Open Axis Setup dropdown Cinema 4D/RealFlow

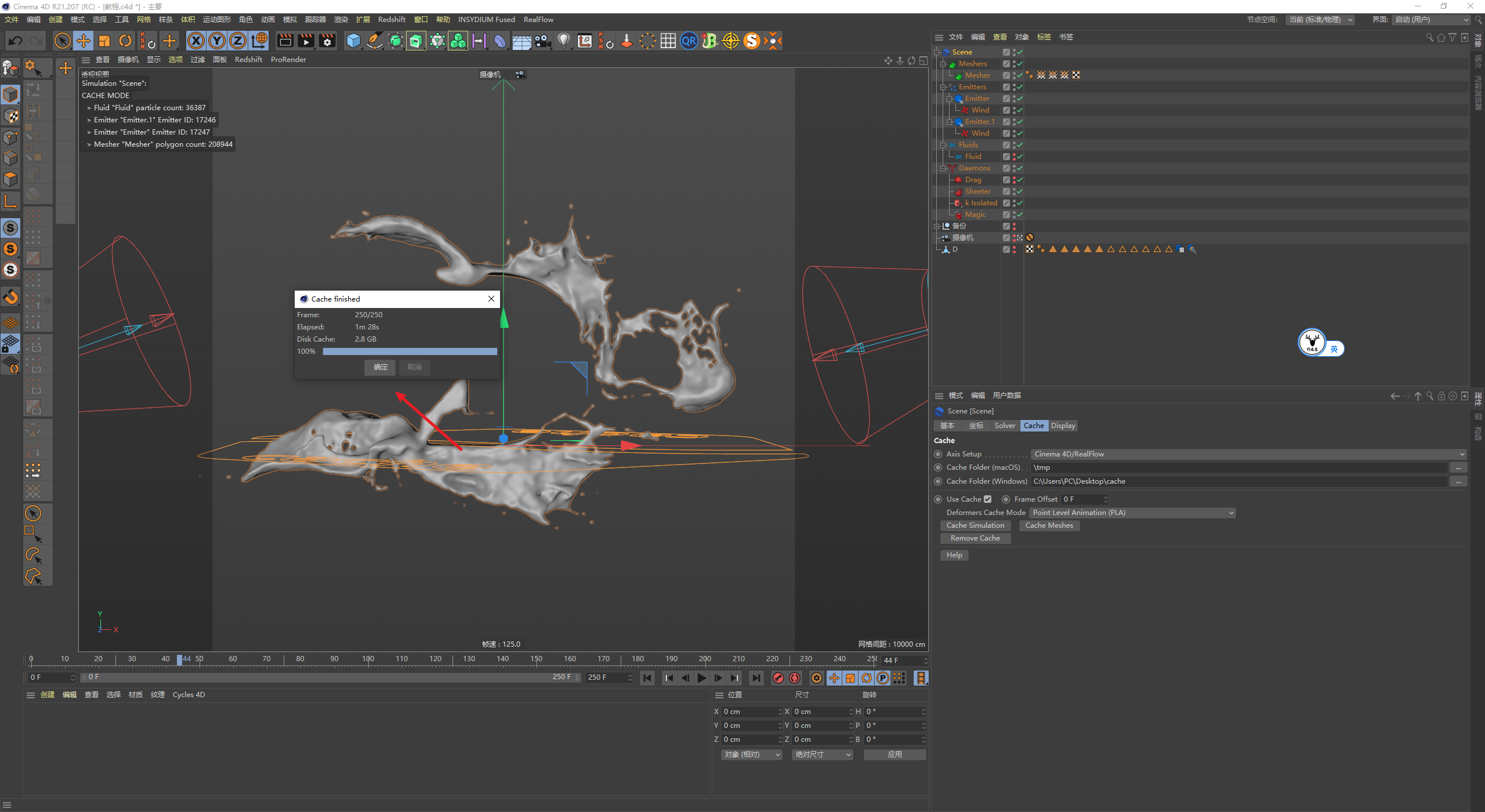click(x=1248, y=454)
